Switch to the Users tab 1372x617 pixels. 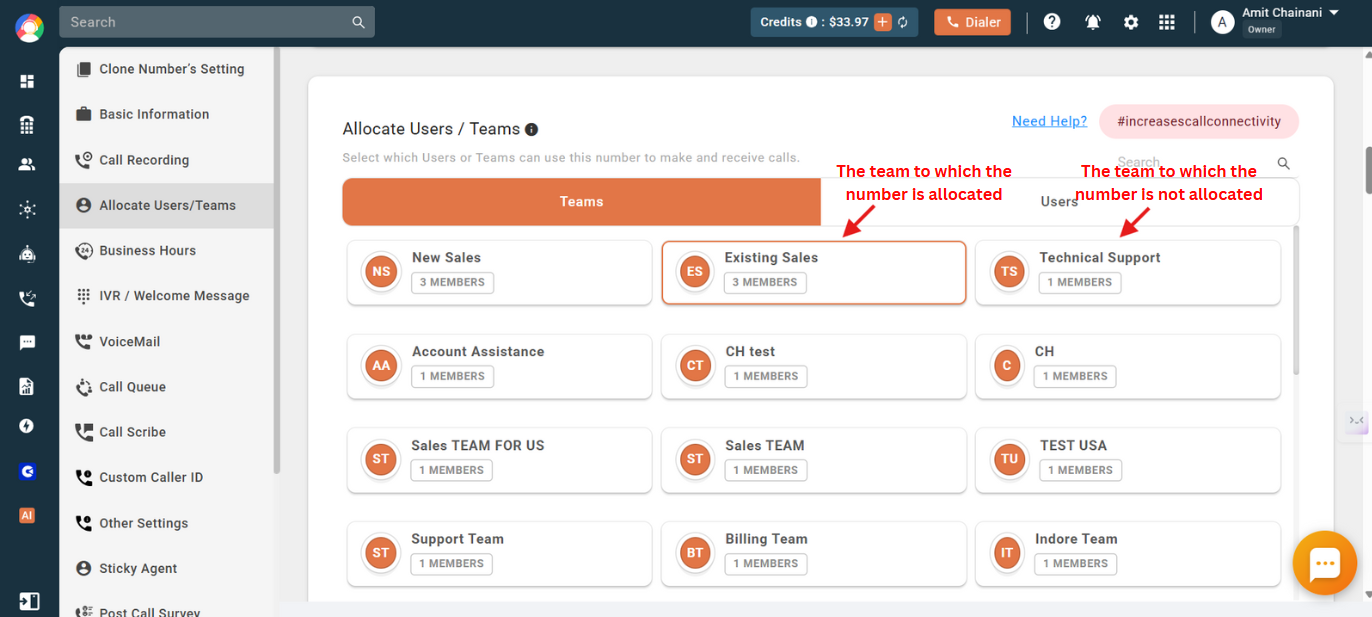pos(1060,202)
